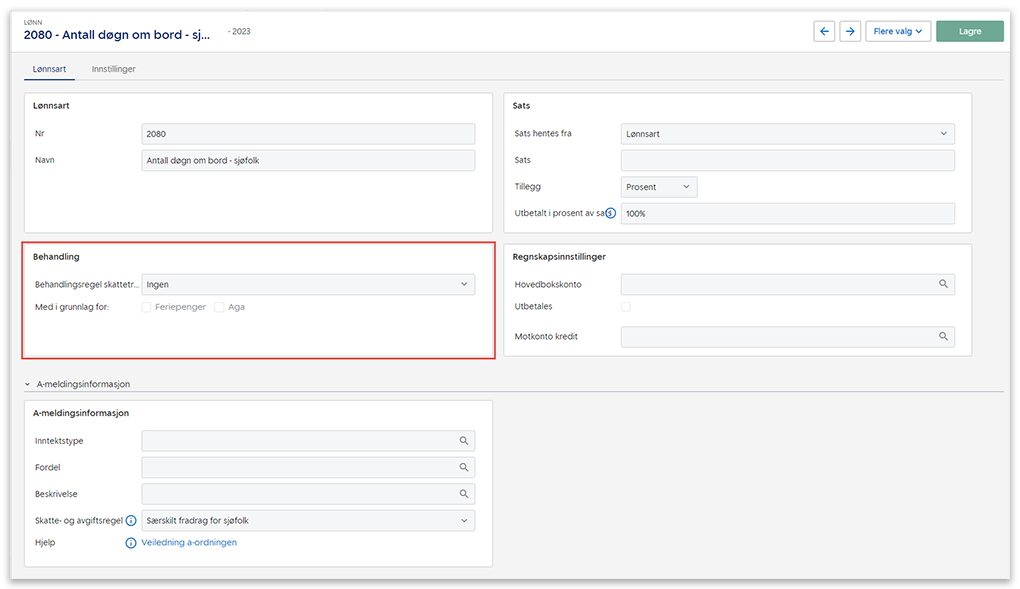Click search icon in Inntektstype field
Screen dimensions: 1020x589
[x=463, y=441]
